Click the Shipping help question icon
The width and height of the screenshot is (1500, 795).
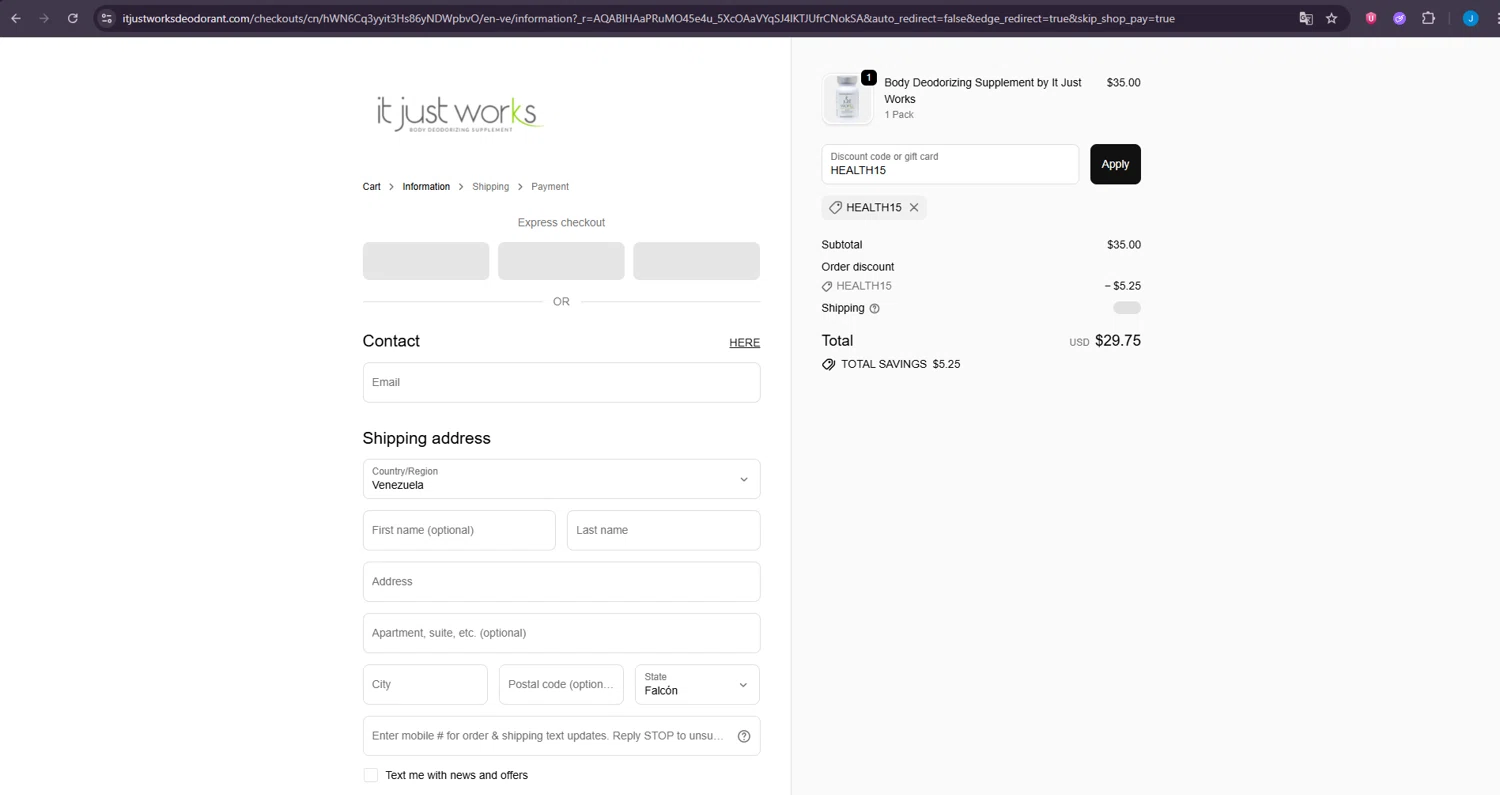[x=875, y=309]
